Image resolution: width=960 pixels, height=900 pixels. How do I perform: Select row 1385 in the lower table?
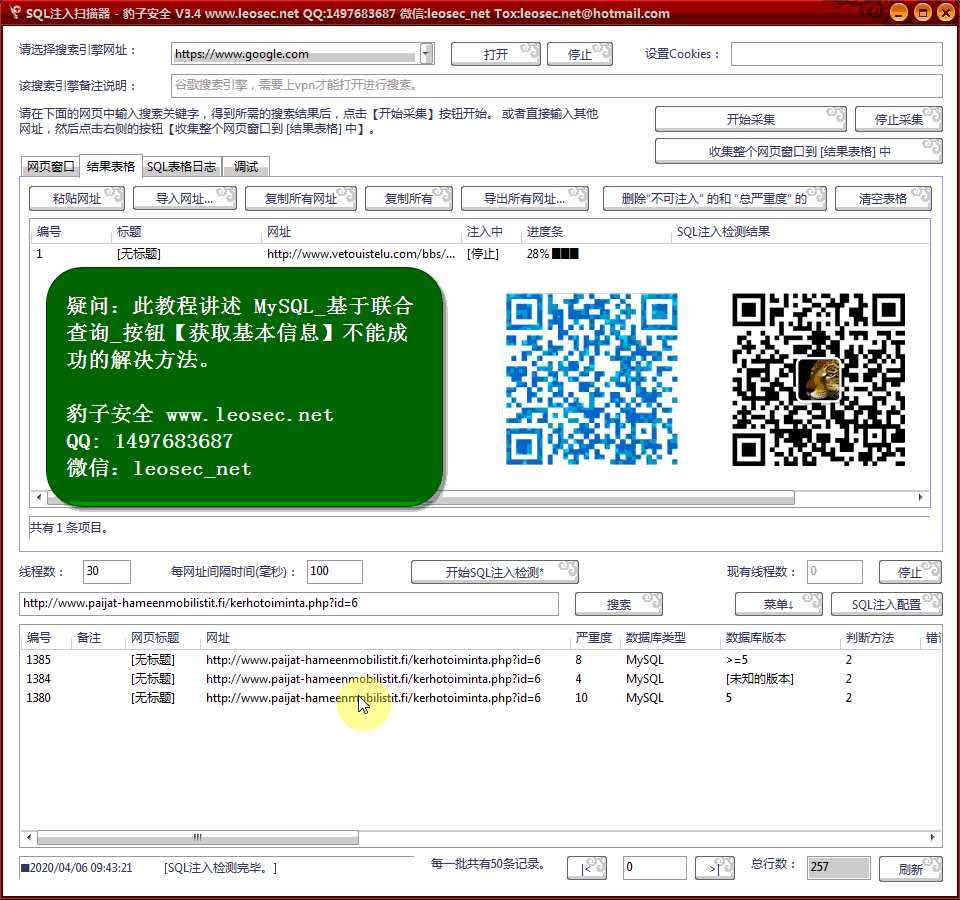(481, 660)
